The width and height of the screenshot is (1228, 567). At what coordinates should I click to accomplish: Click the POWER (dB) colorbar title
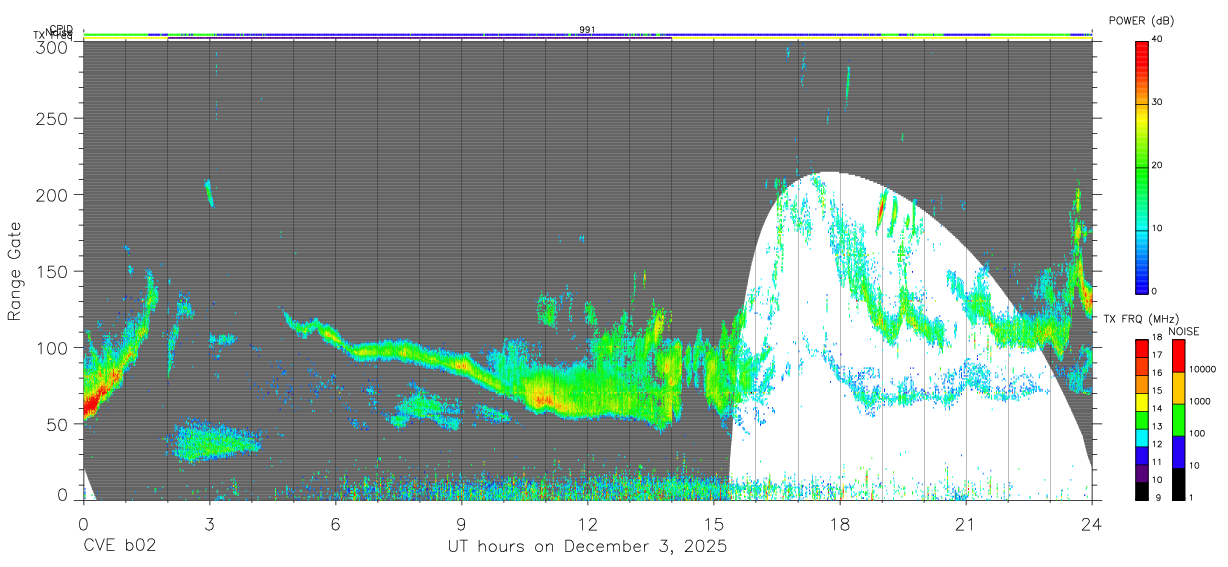pyautogui.click(x=1141, y=20)
